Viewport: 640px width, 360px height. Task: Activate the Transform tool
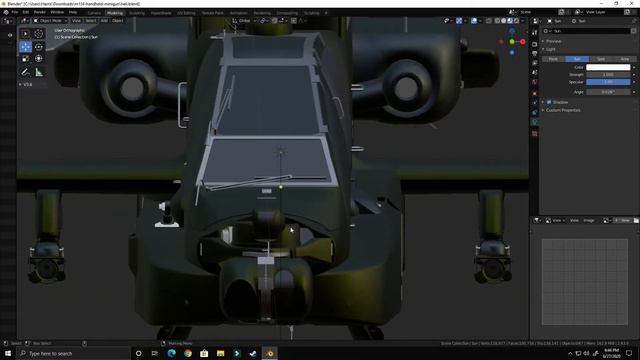click(x=39, y=59)
